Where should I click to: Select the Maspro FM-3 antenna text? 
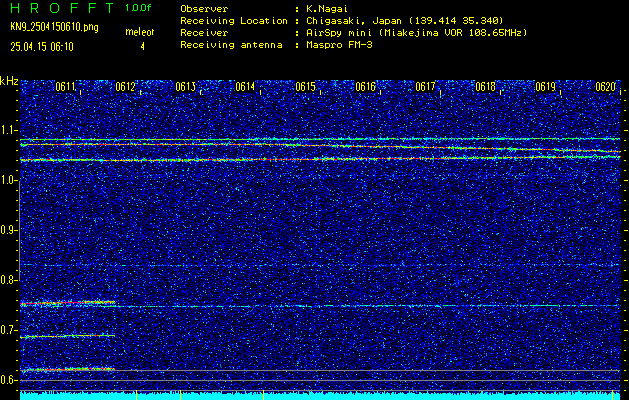coord(339,45)
